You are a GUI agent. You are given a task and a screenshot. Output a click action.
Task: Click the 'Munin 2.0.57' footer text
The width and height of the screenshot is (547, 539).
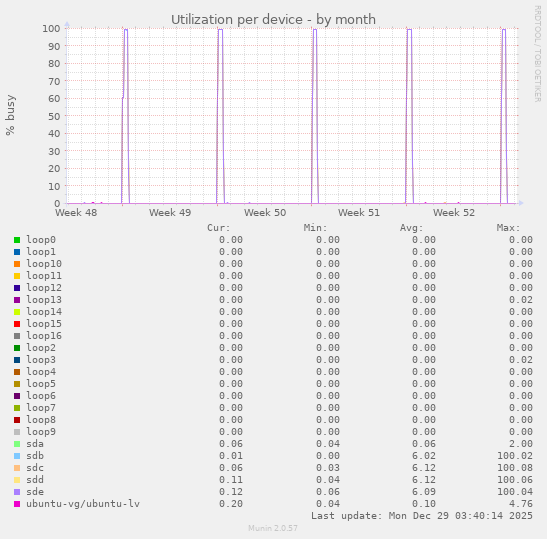pyautogui.click(x=273, y=528)
